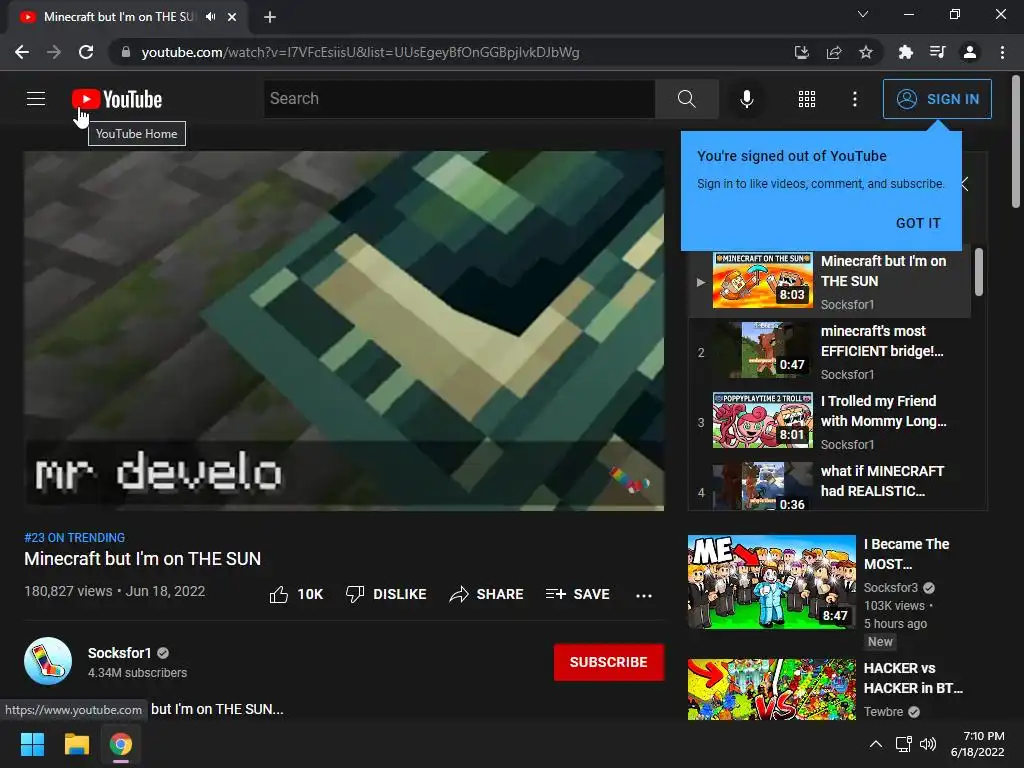The image size is (1024, 768).
Task: Click the playlist panel scrollbar
Action: (978, 272)
